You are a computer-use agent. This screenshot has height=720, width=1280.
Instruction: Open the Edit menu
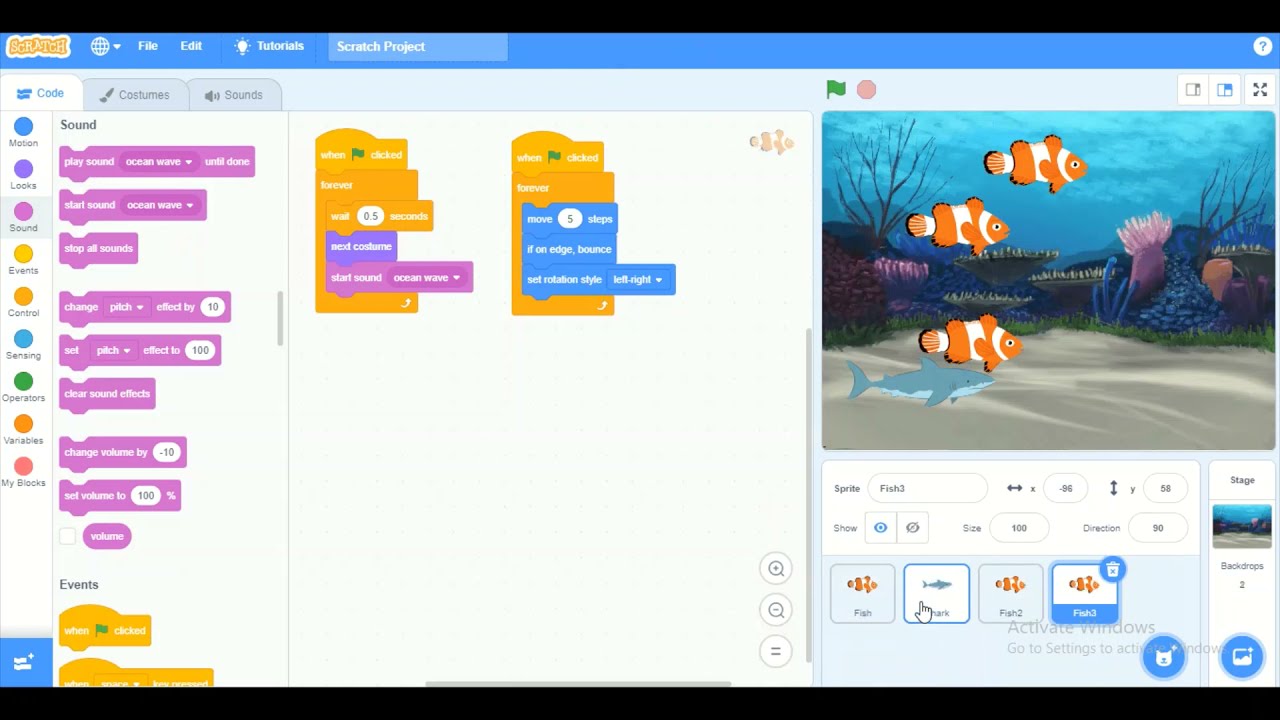[191, 46]
